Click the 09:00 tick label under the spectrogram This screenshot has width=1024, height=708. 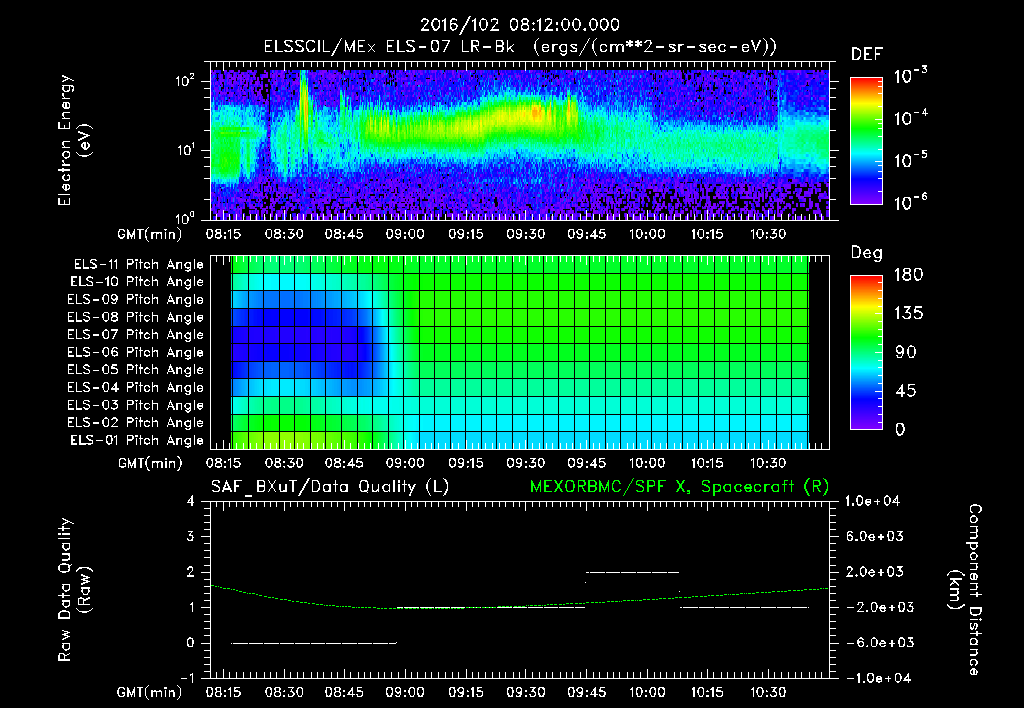click(404, 234)
